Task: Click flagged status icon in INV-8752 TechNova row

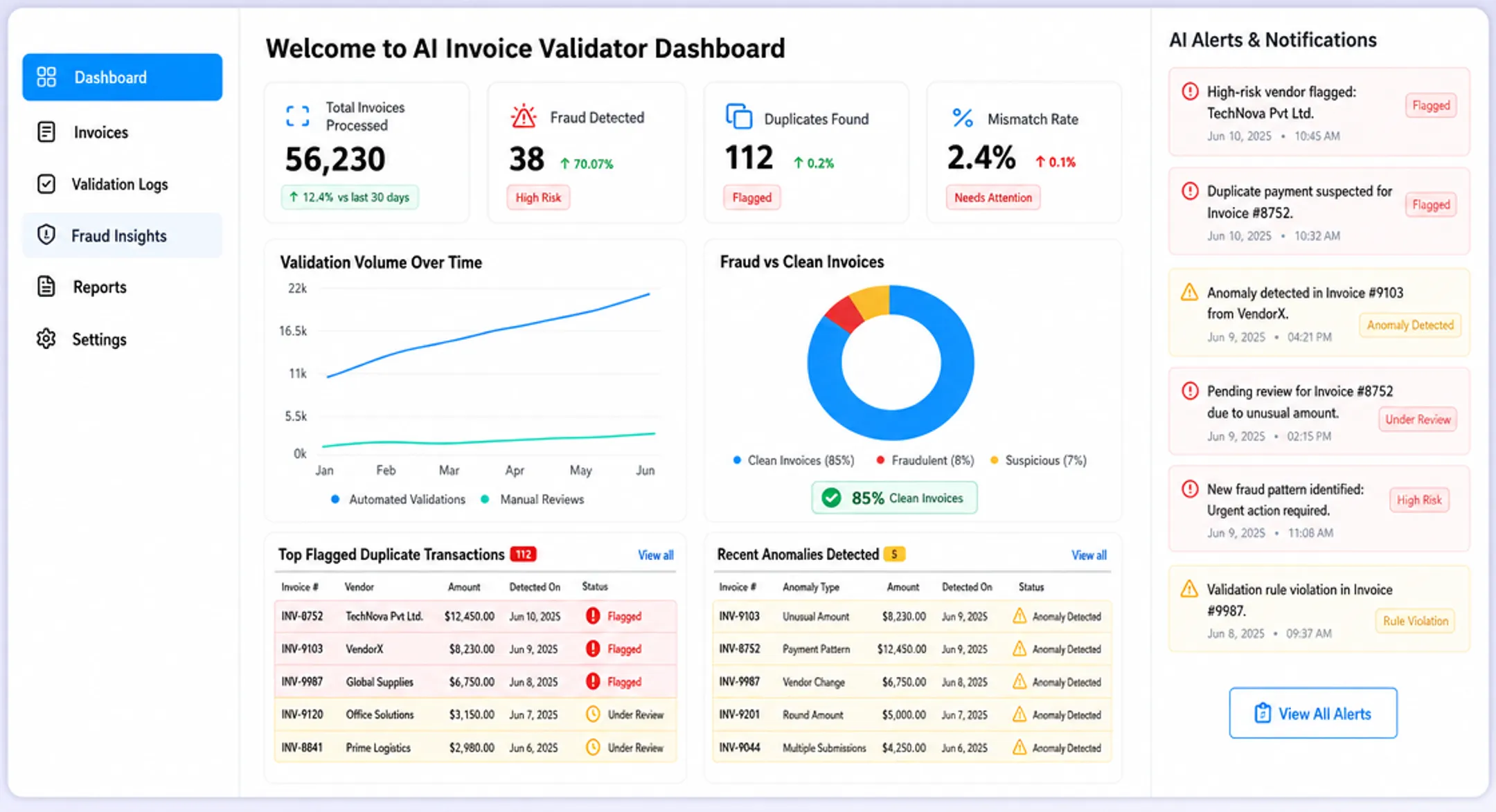Action: [593, 616]
